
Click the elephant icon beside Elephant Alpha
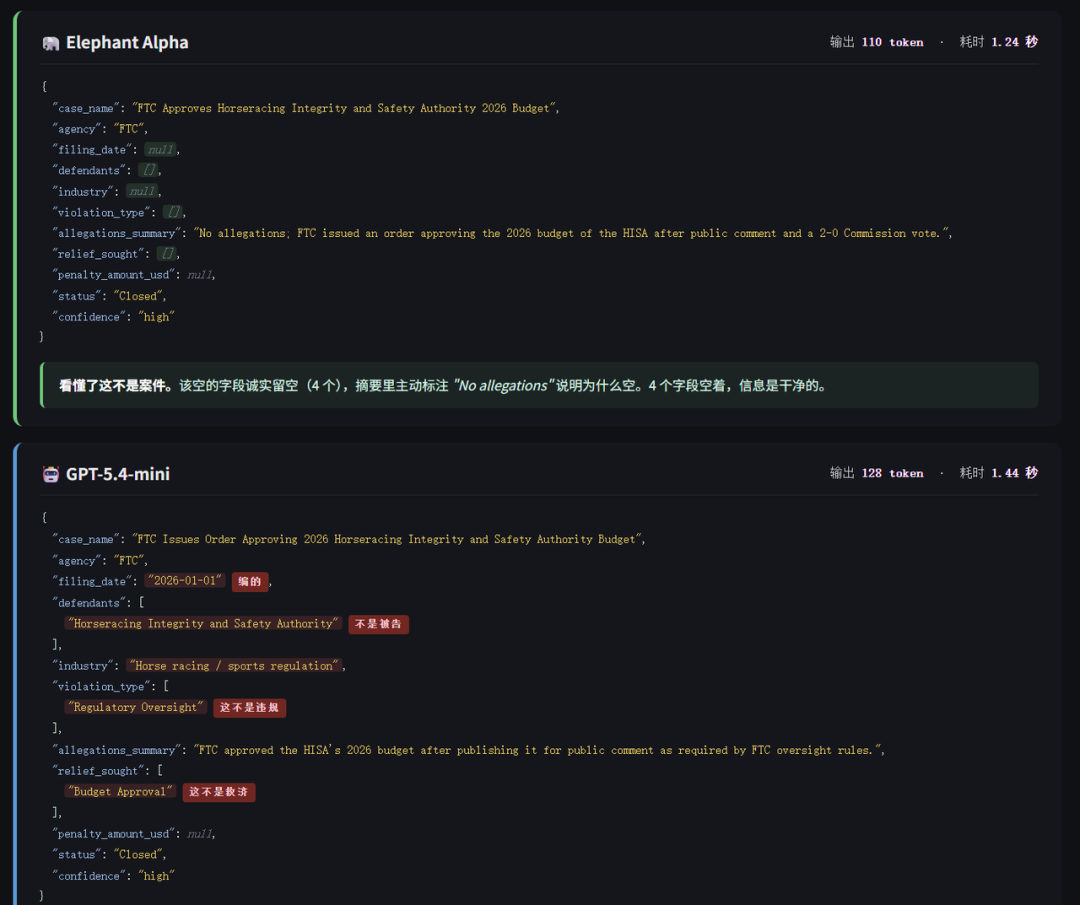[51, 43]
